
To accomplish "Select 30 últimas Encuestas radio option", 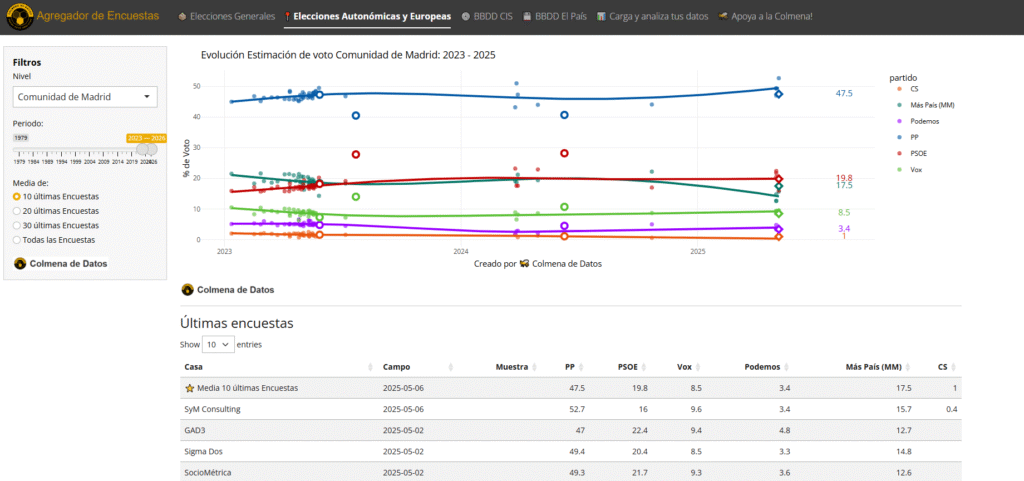I will (x=17, y=226).
